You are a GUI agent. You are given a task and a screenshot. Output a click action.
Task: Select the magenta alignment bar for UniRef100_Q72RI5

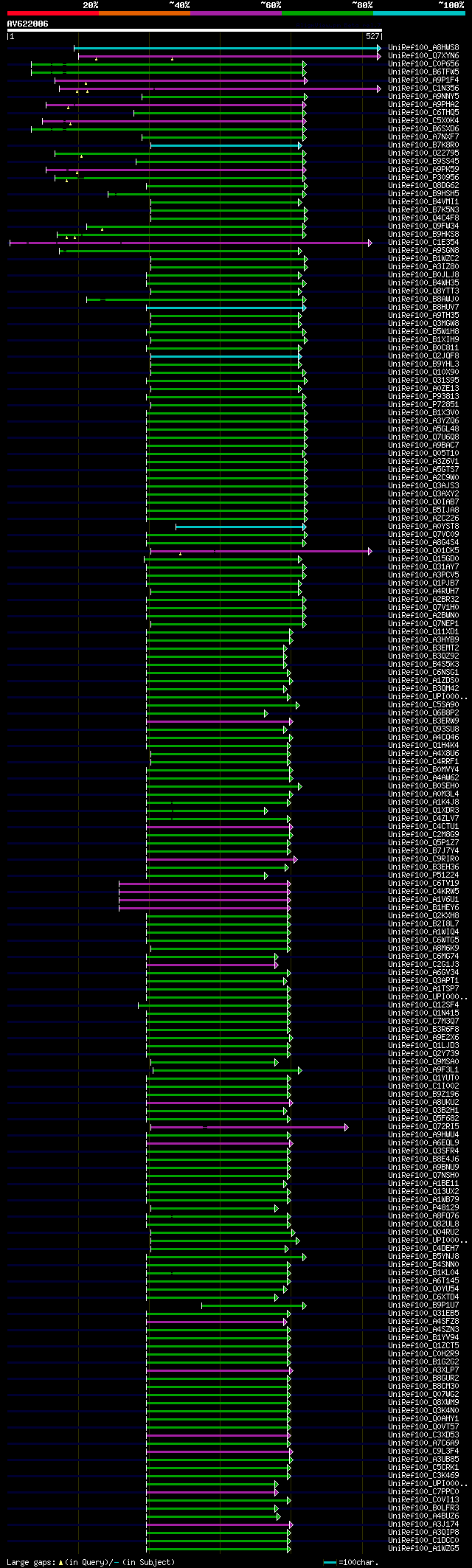pyautogui.click(x=249, y=1127)
